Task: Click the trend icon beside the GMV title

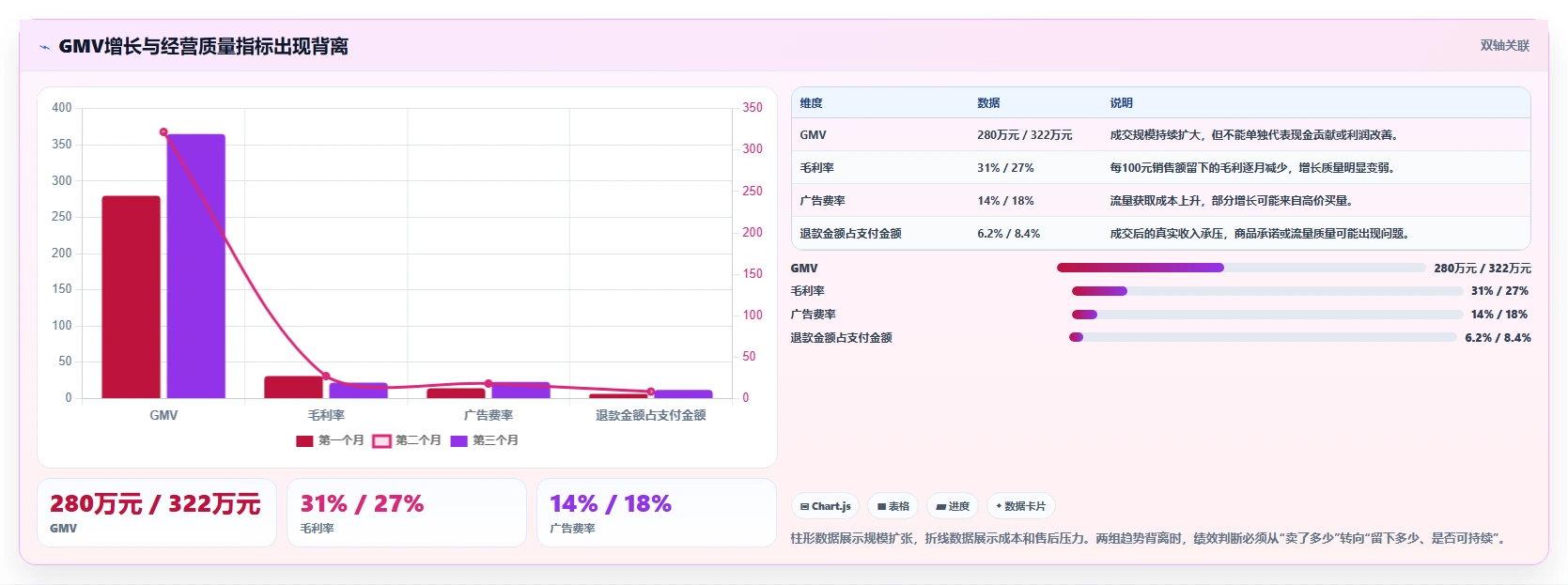Action: 44,47
